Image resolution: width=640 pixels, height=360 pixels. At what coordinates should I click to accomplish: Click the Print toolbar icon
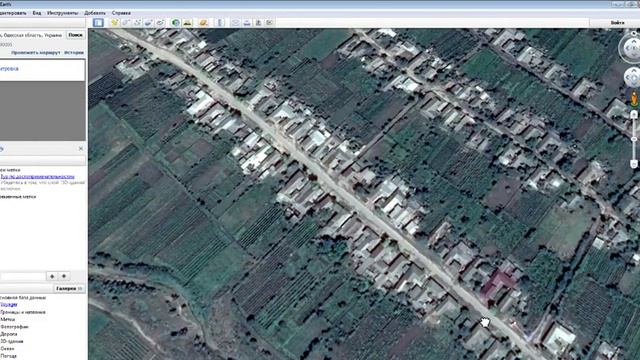tap(247, 23)
